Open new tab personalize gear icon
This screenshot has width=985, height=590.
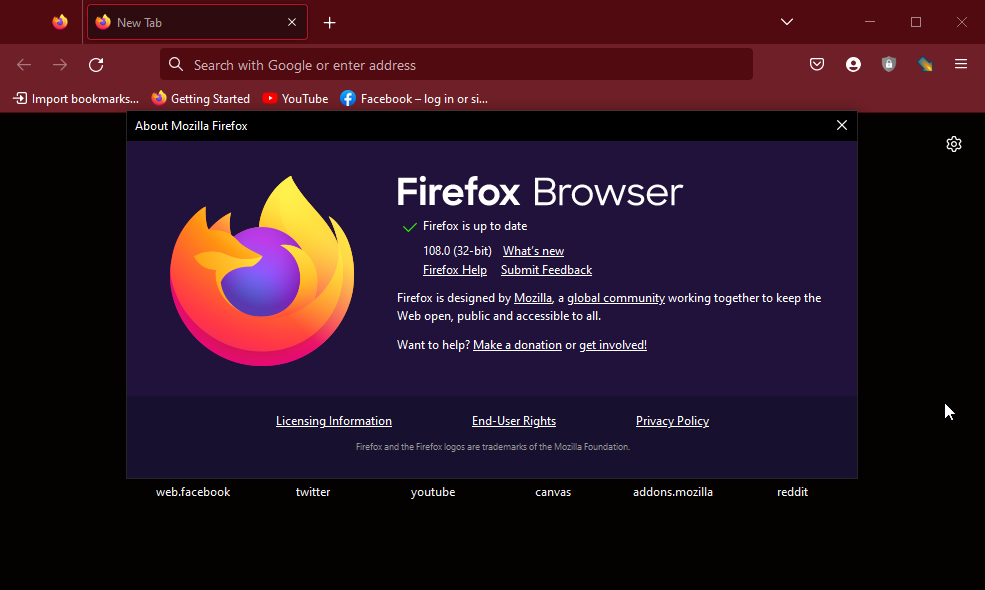coord(954,144)
